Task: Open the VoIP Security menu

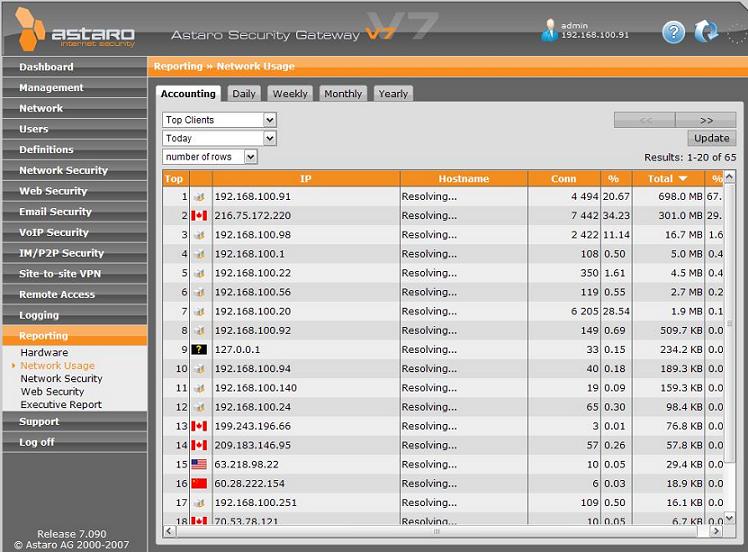Action: tap(75, 232)
